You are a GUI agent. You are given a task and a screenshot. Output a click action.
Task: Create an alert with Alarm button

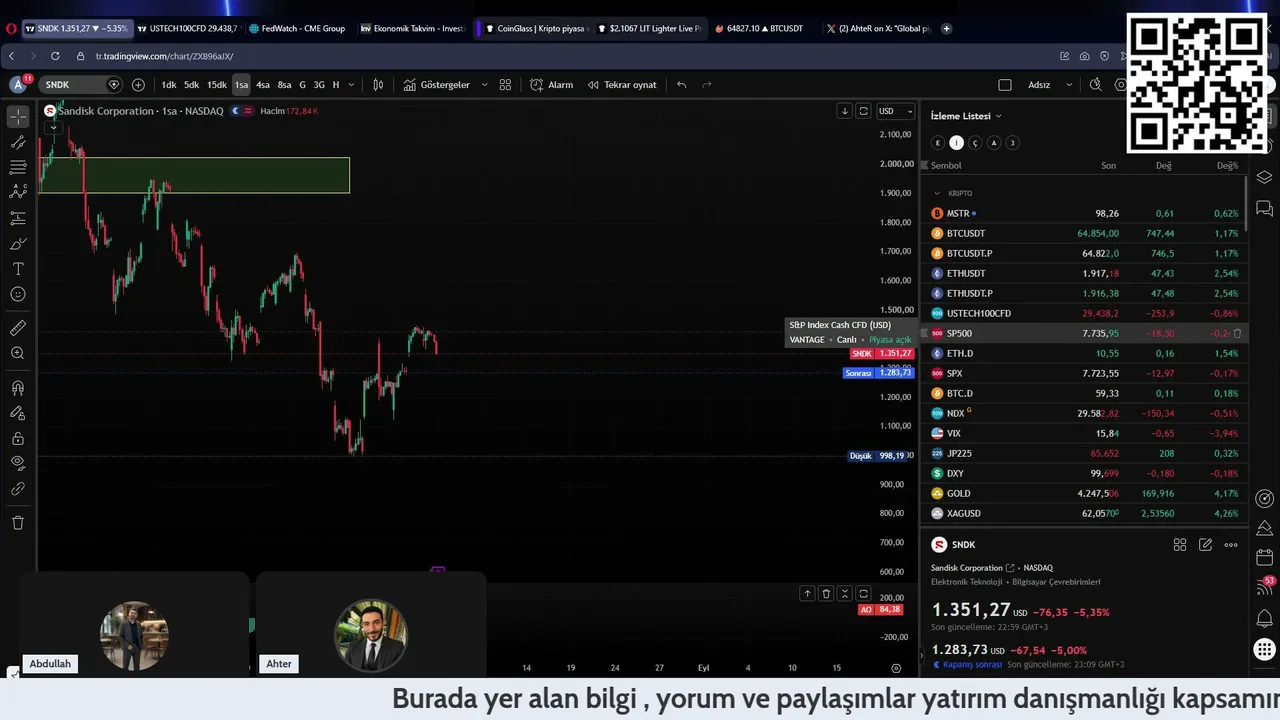coord(552,85)
